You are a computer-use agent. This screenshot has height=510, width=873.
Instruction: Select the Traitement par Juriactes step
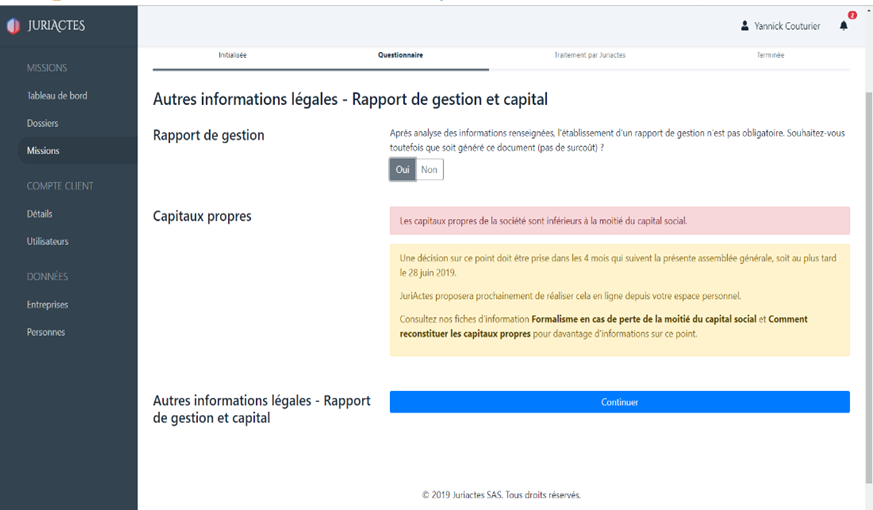click(x=590, y=55)
